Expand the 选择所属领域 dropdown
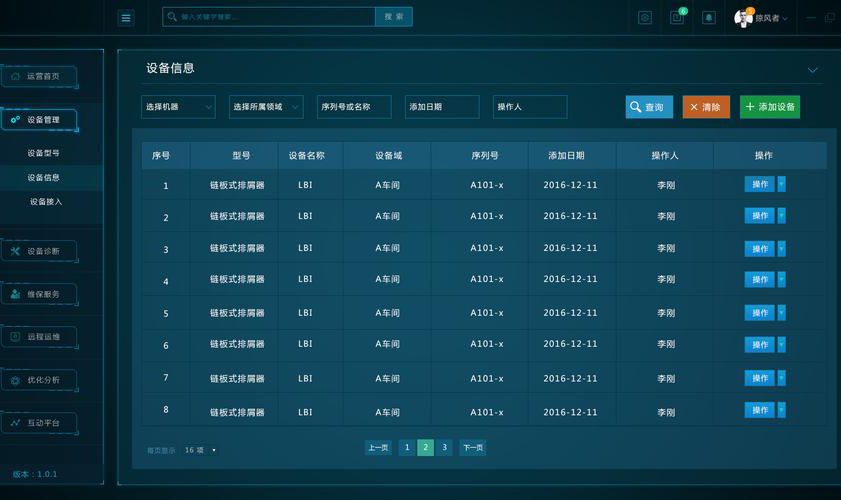 pos(266,107)
